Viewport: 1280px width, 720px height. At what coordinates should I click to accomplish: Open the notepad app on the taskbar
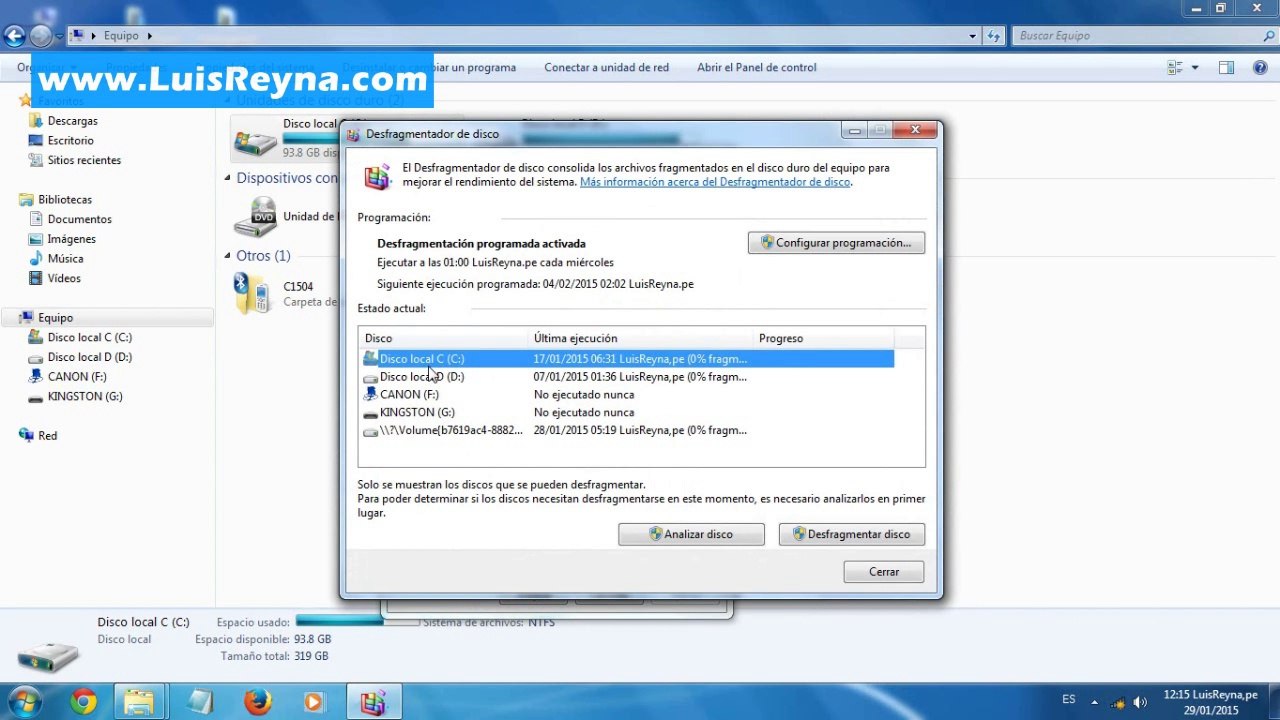[x=199, y=702]
